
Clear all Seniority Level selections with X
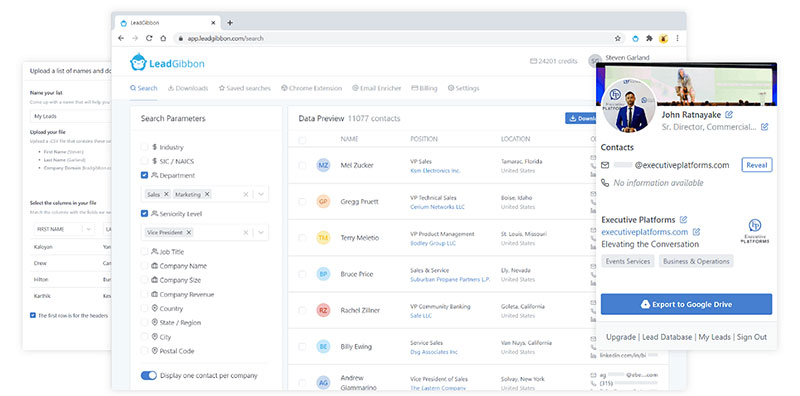(245, 232)
